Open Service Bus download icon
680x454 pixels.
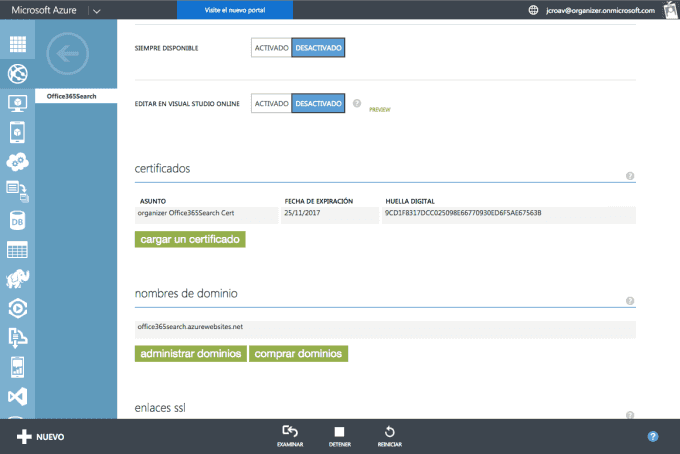[x=18, y=338]
